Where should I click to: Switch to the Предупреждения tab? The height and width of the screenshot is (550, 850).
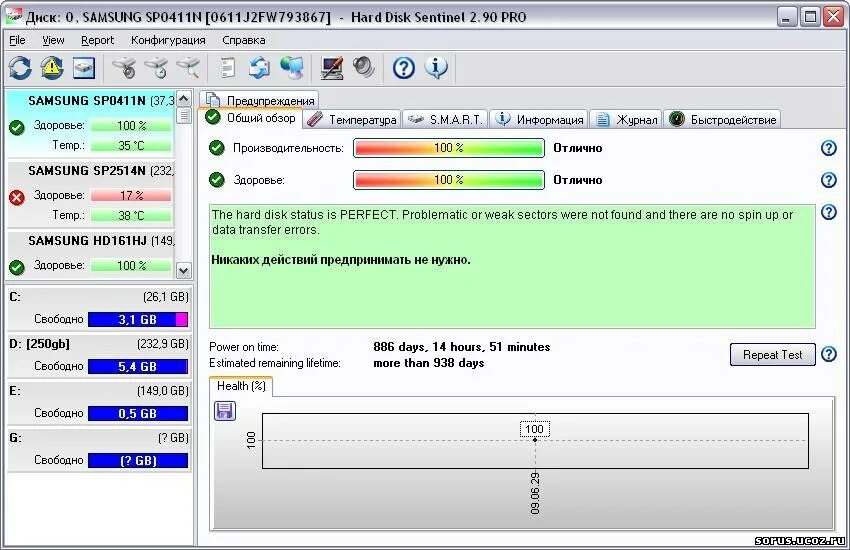click(x=259, y=100)
